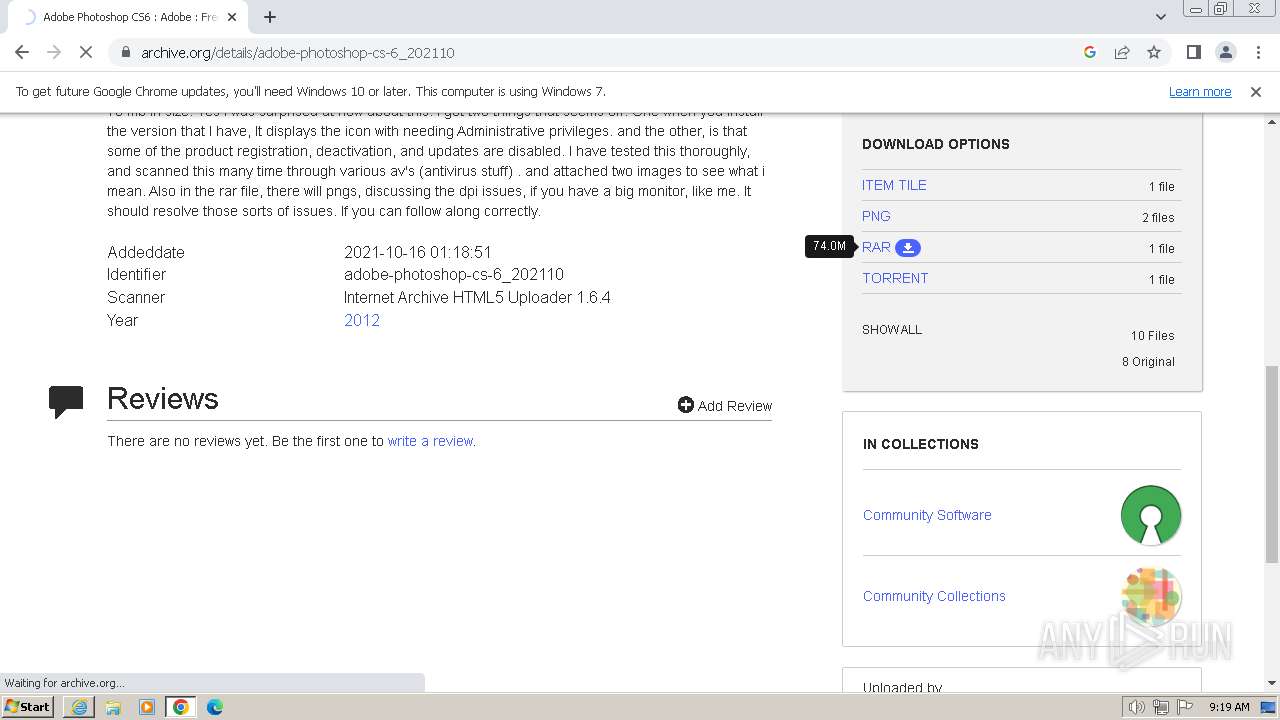Click Chrome icon in taskbar
1280x720 pixels.
tap(181, 707)
